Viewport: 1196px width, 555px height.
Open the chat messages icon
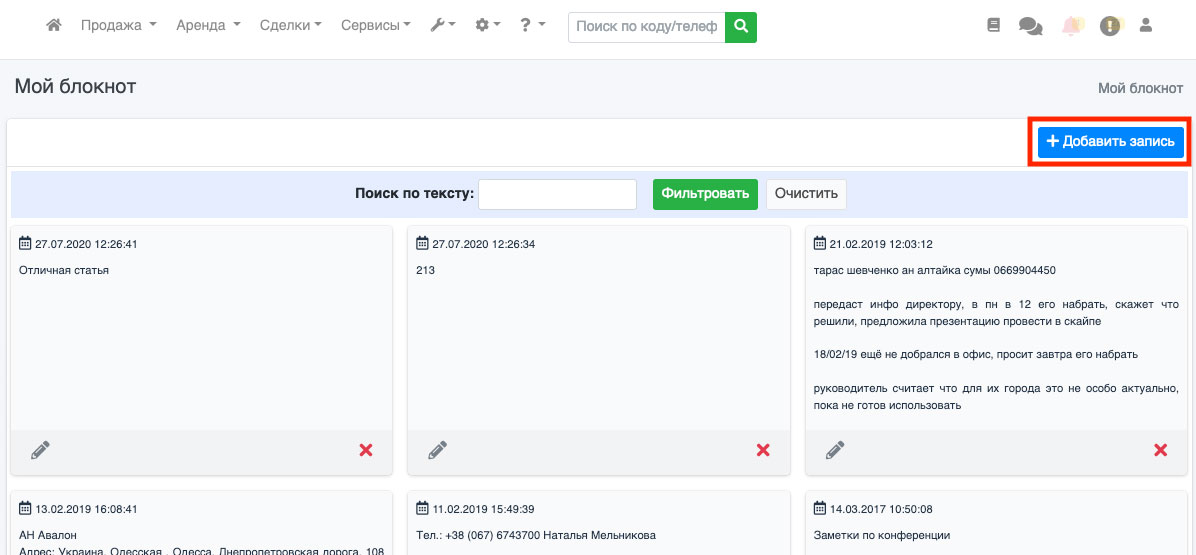pyautogui.click(x=1030, y=27)
